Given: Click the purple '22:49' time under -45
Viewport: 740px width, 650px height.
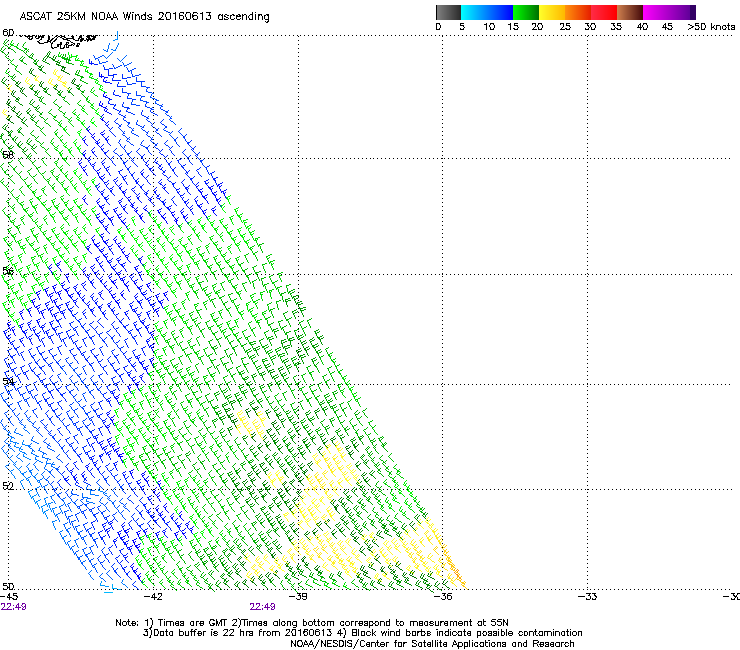Looking at the screenshot, I should (13, 607).
